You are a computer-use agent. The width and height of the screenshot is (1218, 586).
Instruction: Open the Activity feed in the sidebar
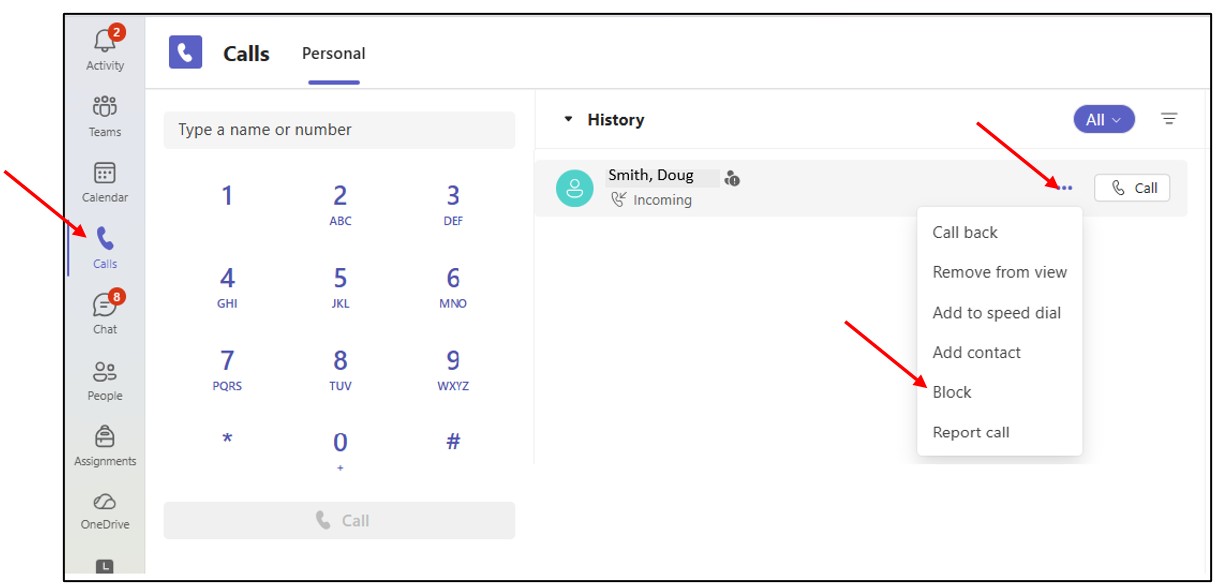tap(105, 48)
